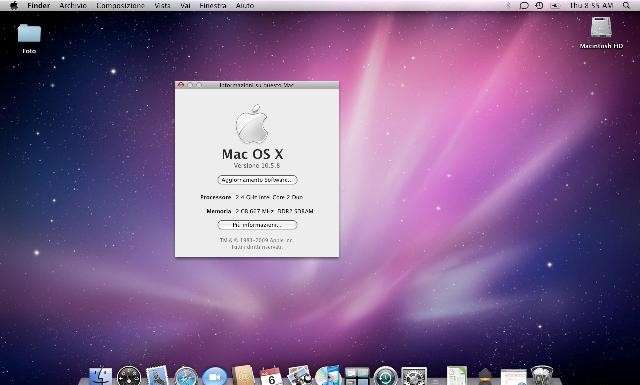Viewport: 640px width, 385px height.
Task: Open the Finestra menu
Action: [x=213, y=5]
